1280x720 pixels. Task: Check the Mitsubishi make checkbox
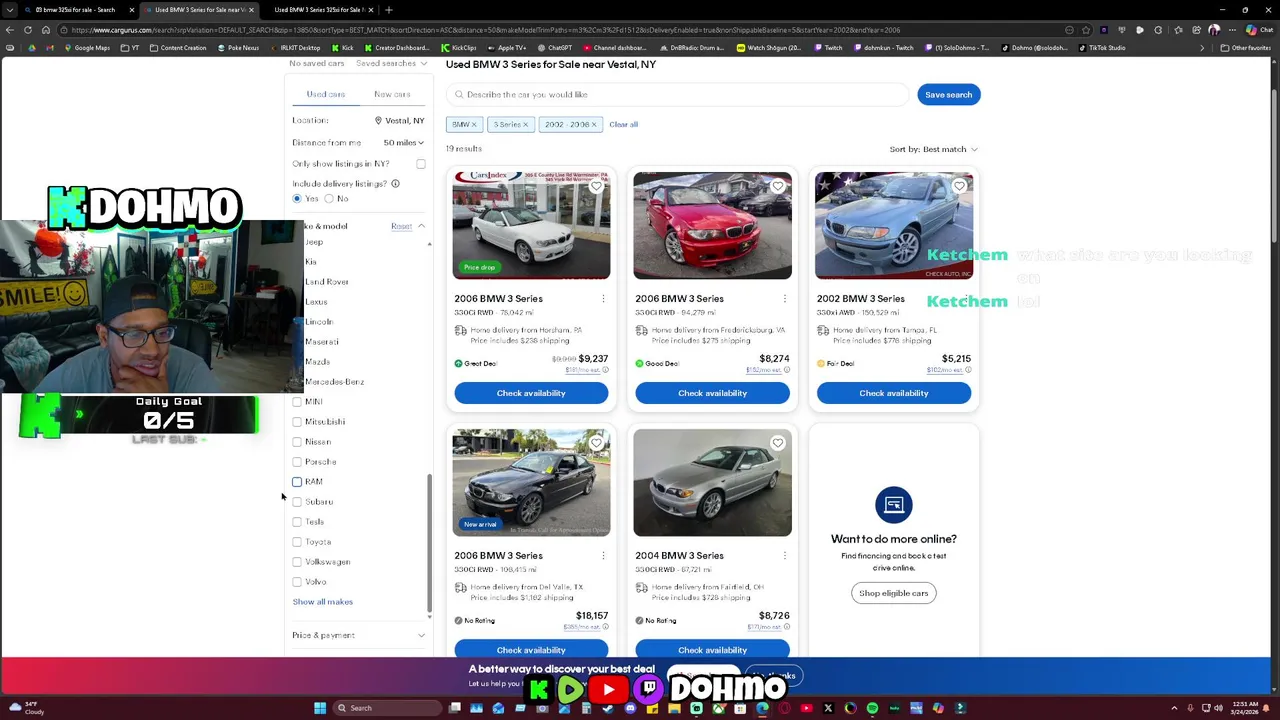pyautogui.click(x=297, y=422)
